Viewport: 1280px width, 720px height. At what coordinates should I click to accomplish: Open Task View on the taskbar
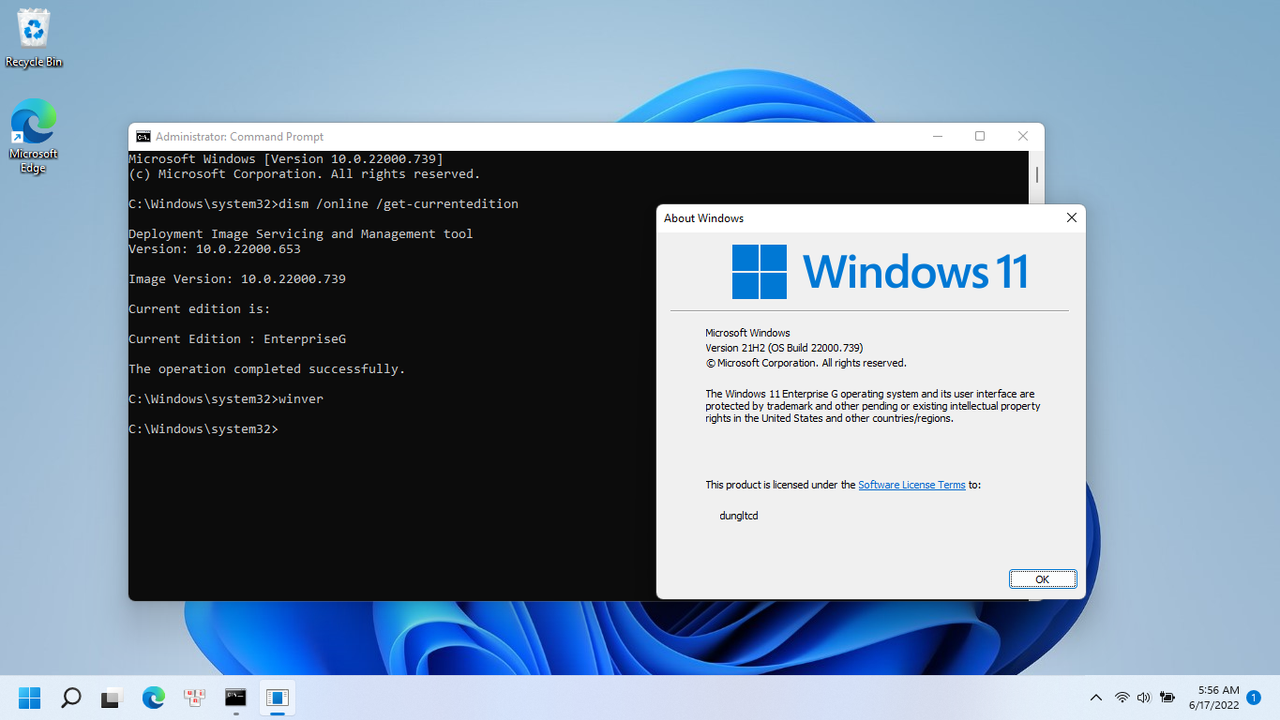coord(111,697)
